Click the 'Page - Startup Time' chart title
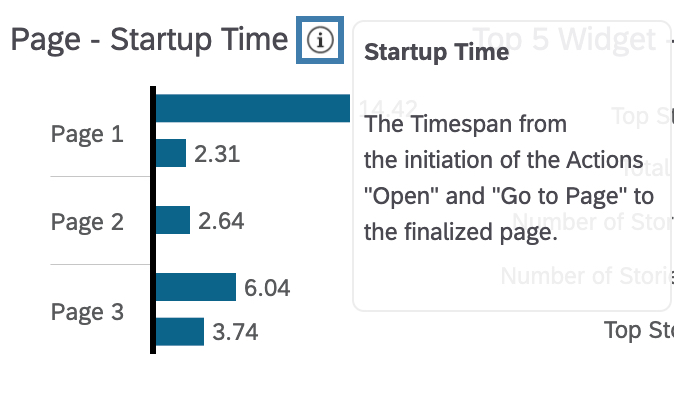 (x=149, y=40)
